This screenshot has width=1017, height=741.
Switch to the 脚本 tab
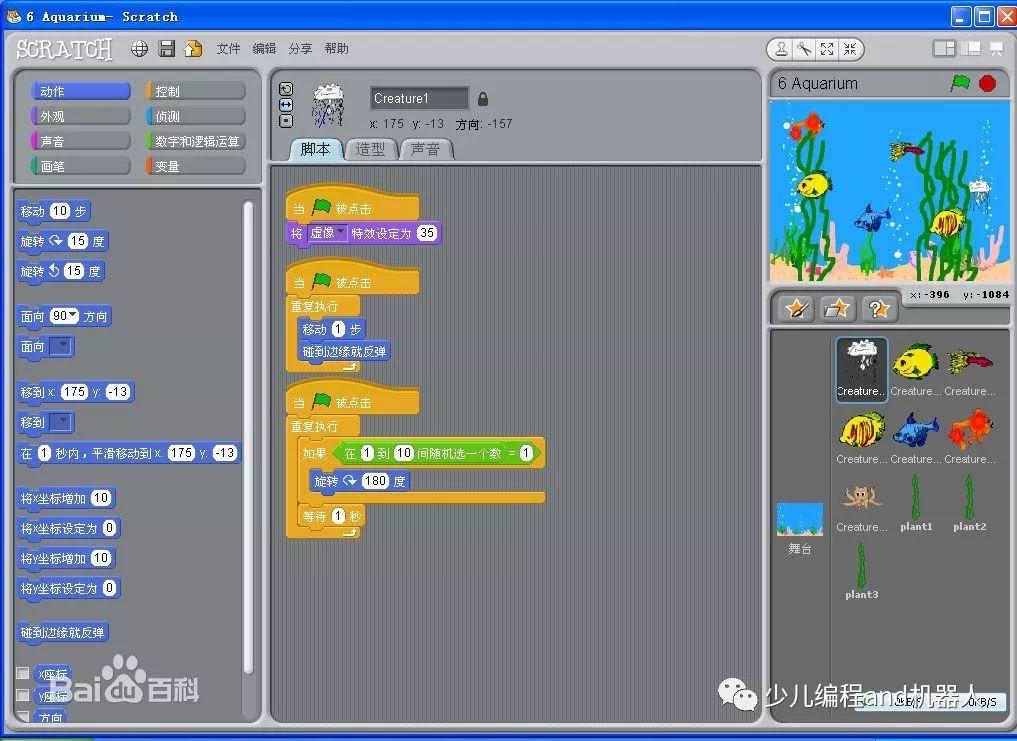click(316, 149)
